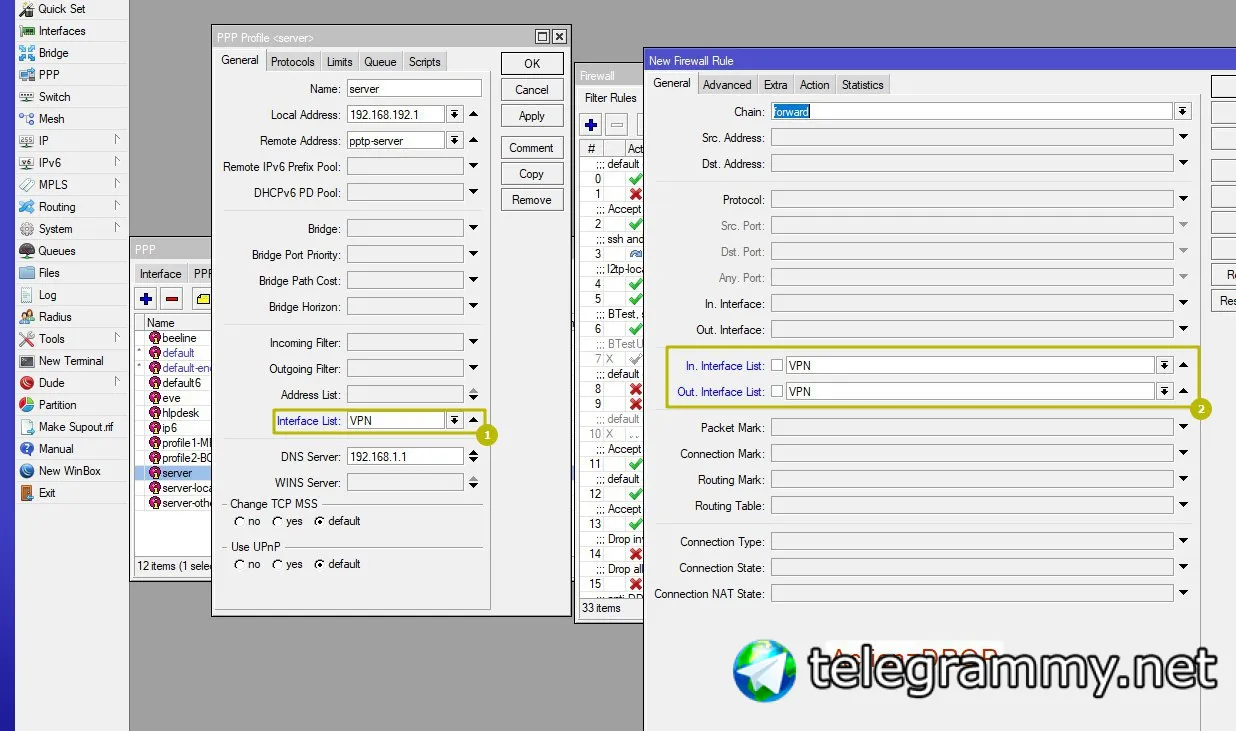Viewport: 1236px width, 731px height.
Task: Click OK in the PPP Profile dialog
Action: (x=532, y=64)
